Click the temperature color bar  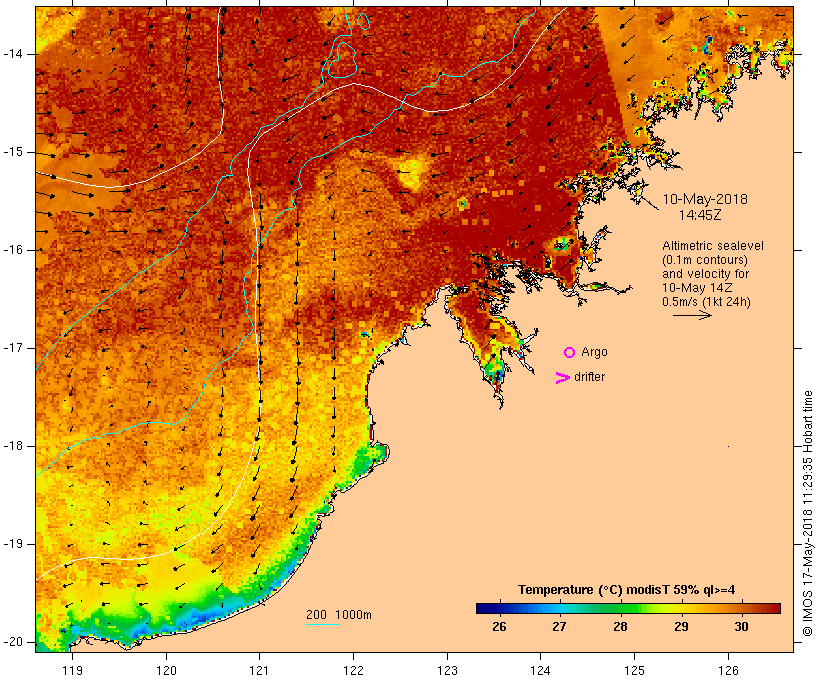click(628, 608)
